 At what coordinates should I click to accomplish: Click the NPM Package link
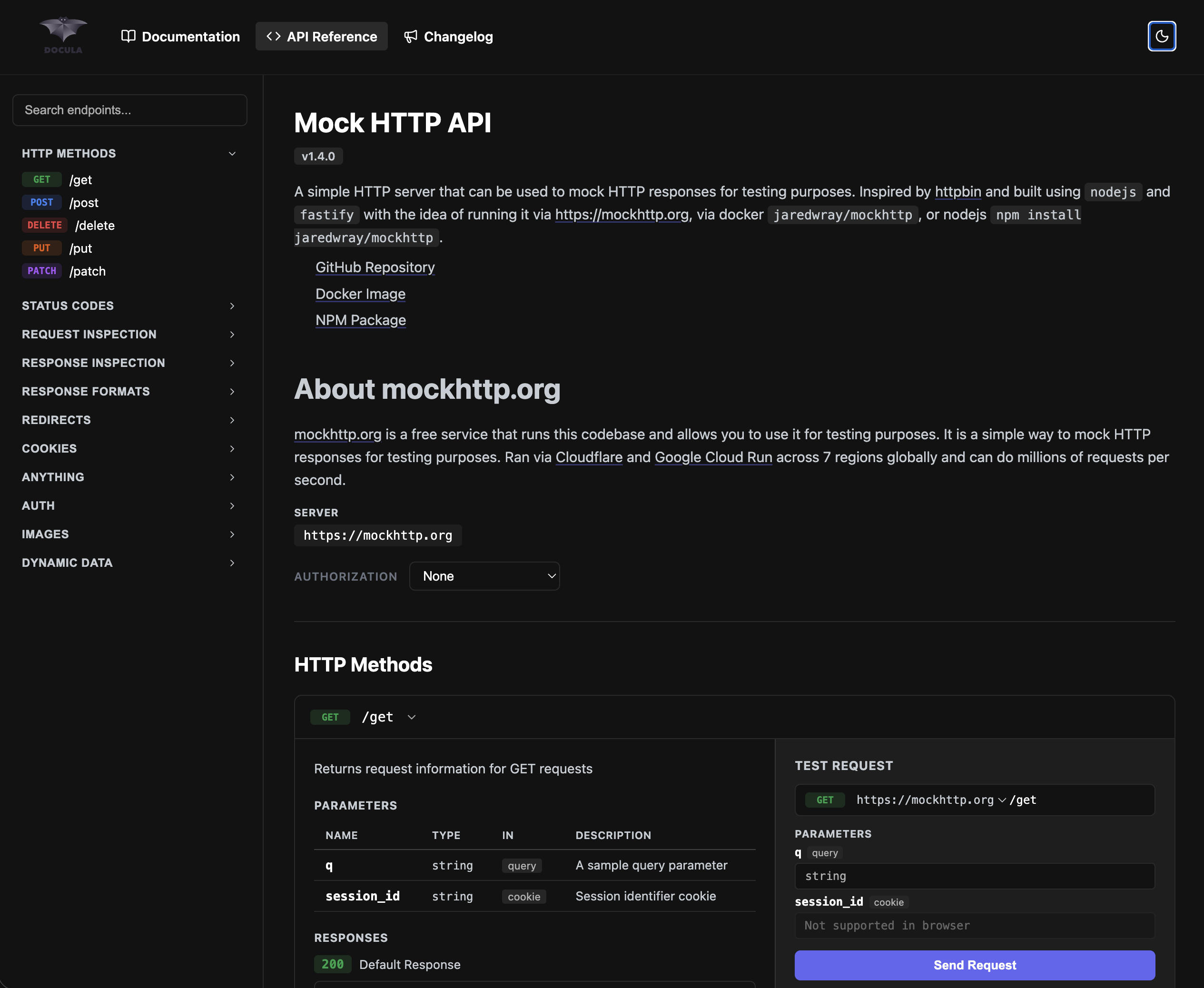[x=360, y=320]
